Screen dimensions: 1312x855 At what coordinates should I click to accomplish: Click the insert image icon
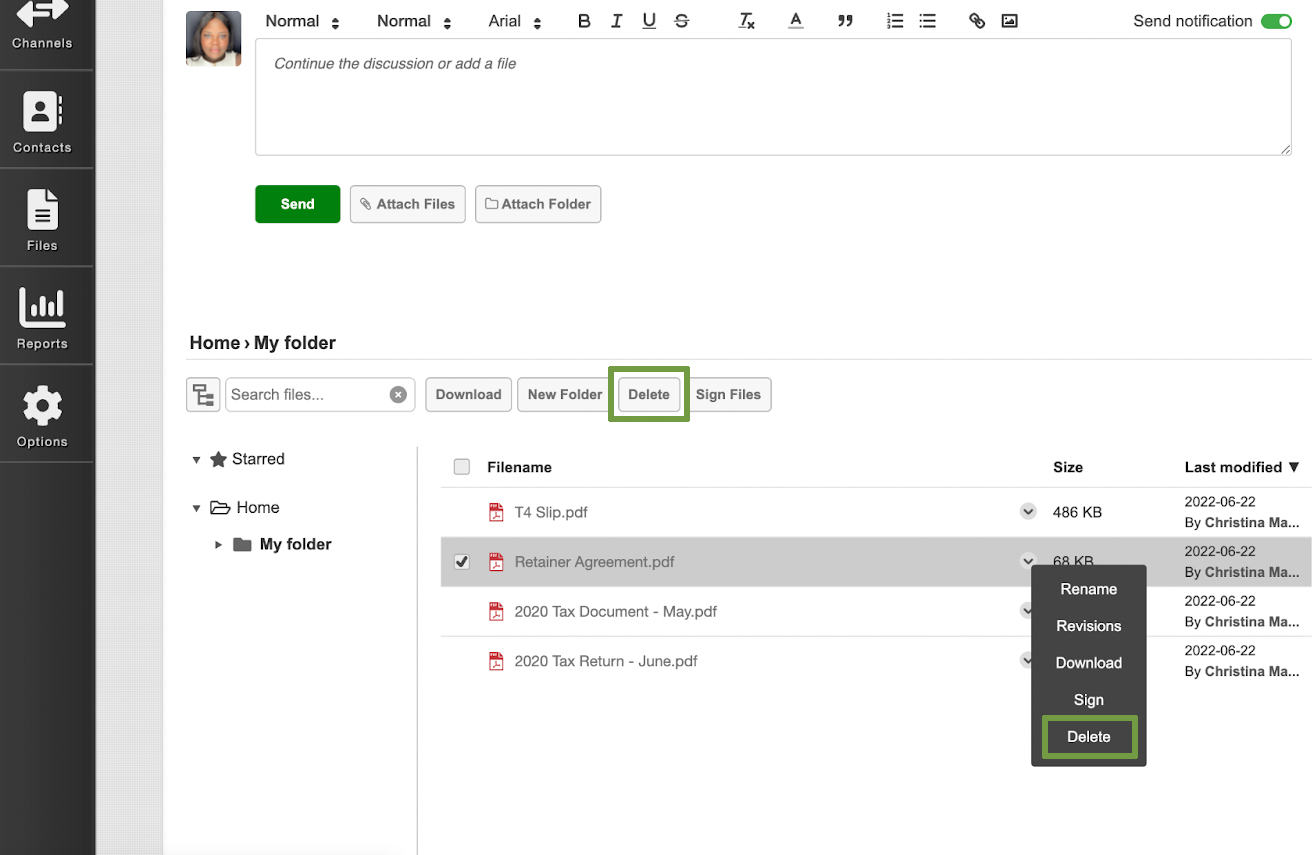[x=1009, y=21]
